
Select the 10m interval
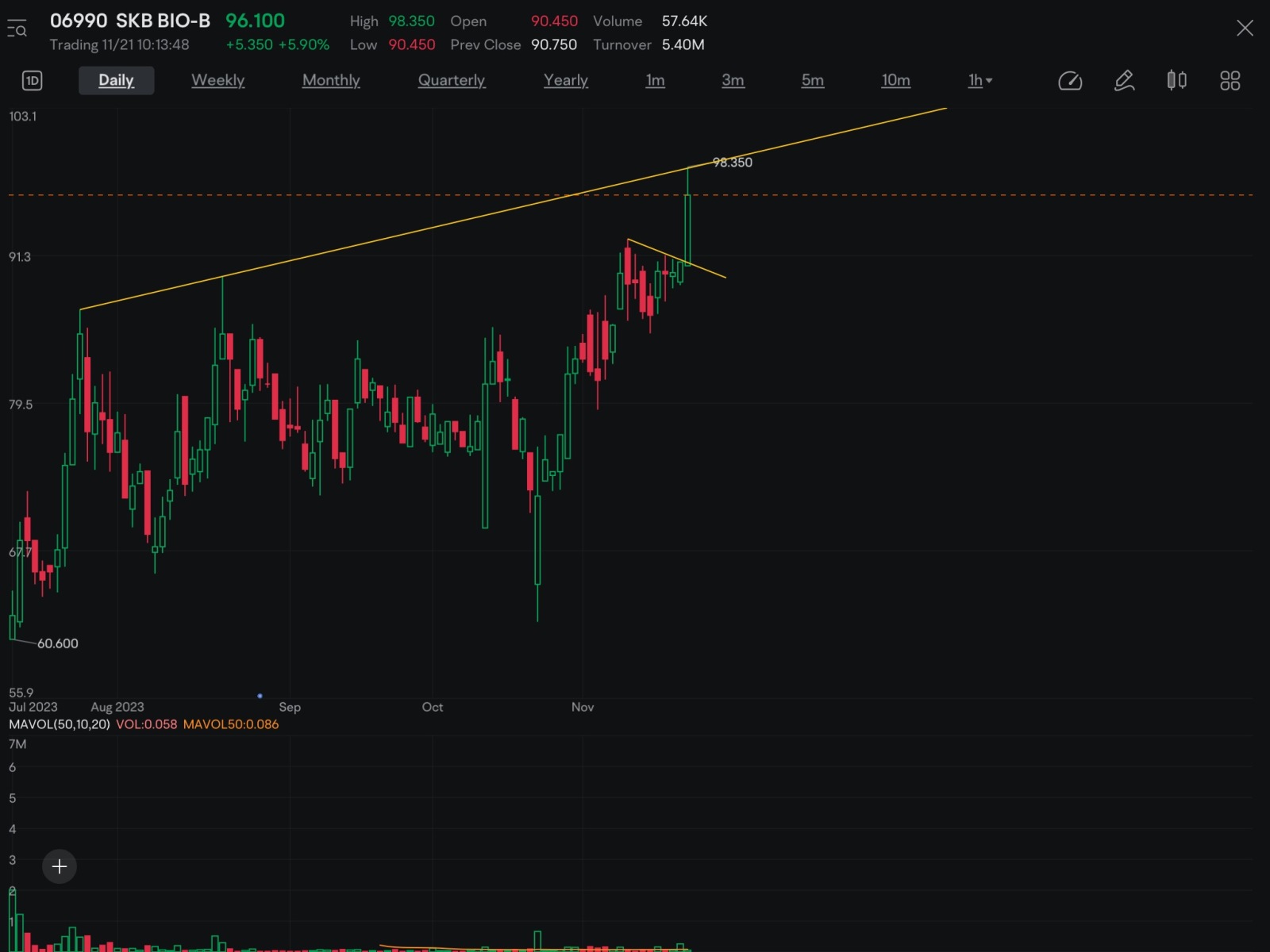(x=895, y=80)
